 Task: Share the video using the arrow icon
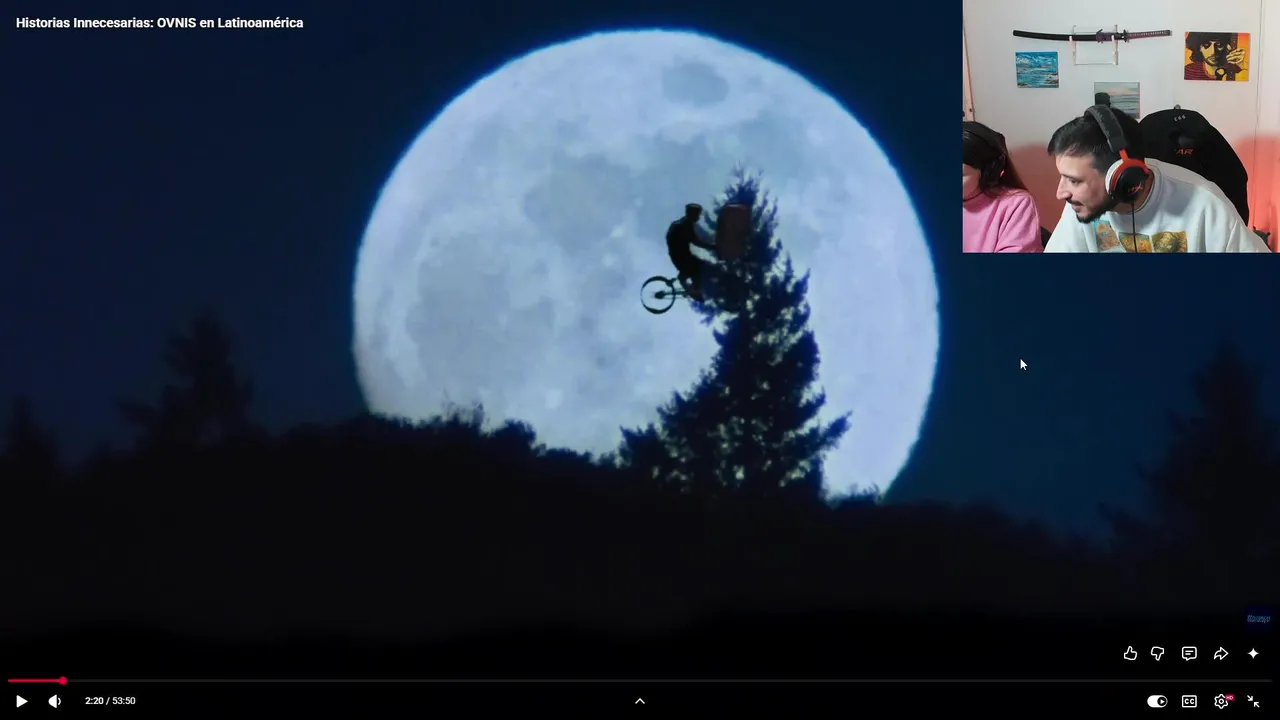click(x=1221, y=653)
